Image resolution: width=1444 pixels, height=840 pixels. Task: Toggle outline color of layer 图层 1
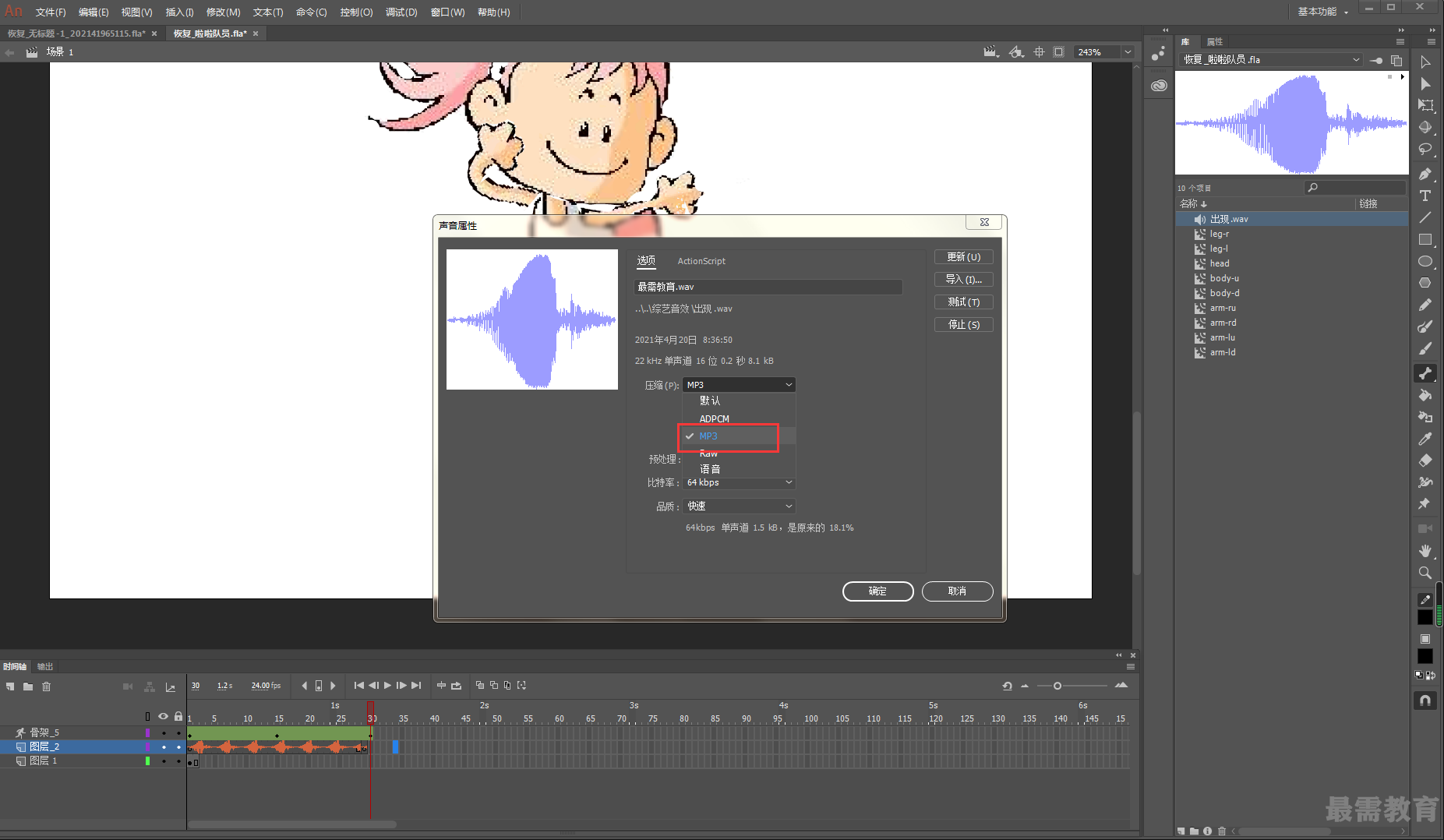coord(147,761)
